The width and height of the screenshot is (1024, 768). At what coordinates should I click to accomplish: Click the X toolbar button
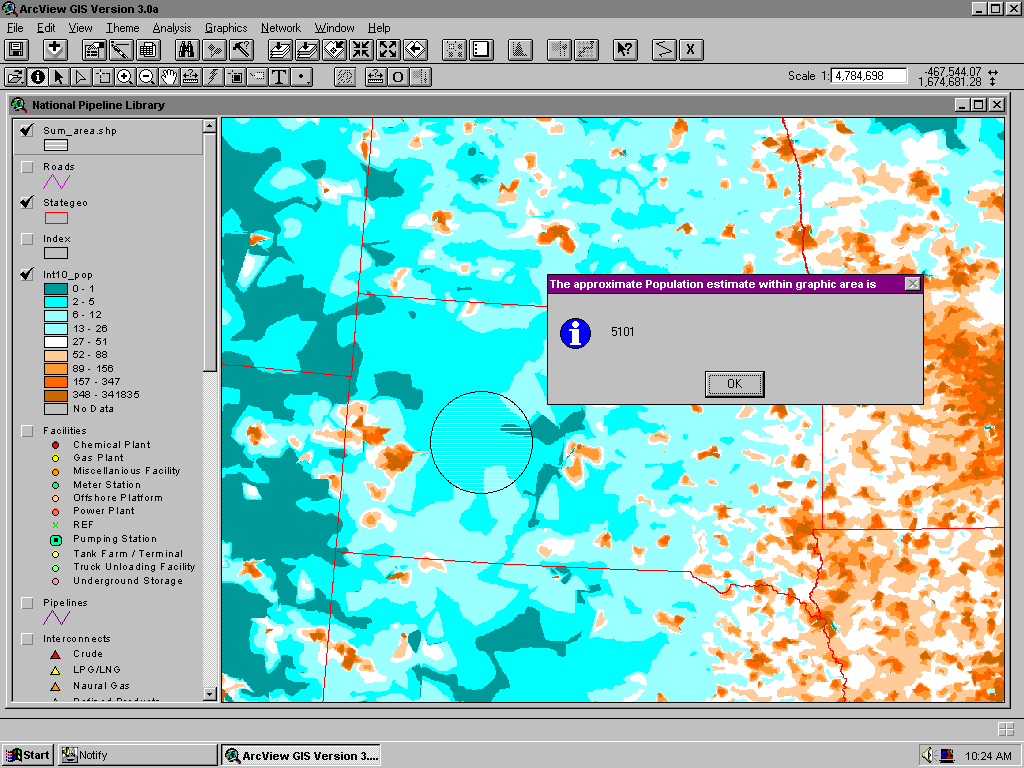tap(690, 50)
